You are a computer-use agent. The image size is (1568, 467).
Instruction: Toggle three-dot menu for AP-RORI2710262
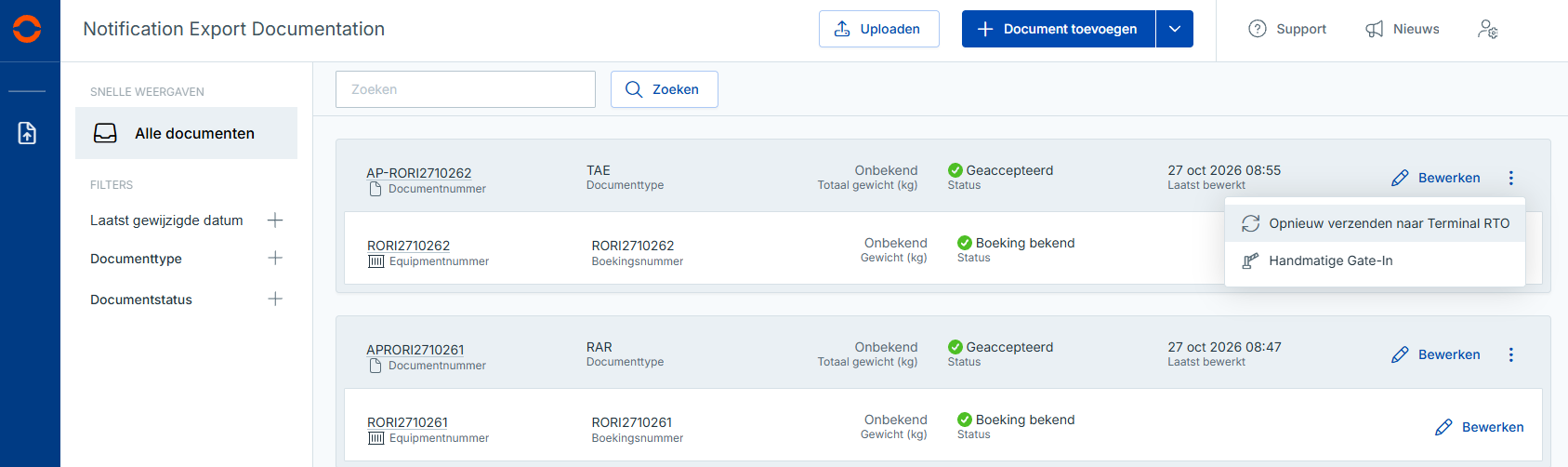1511,178
